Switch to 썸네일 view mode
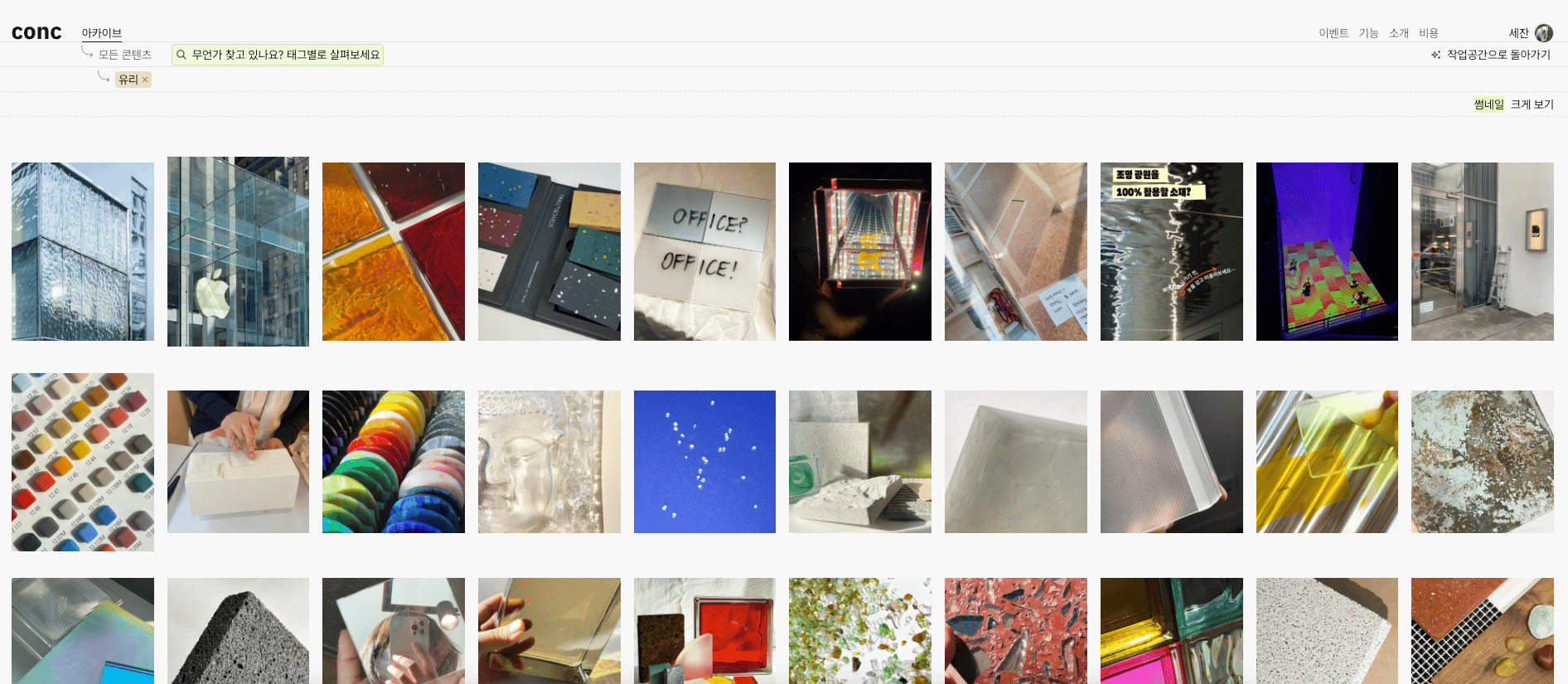This screenshot has height=684, width=1568. (1488, 104)
